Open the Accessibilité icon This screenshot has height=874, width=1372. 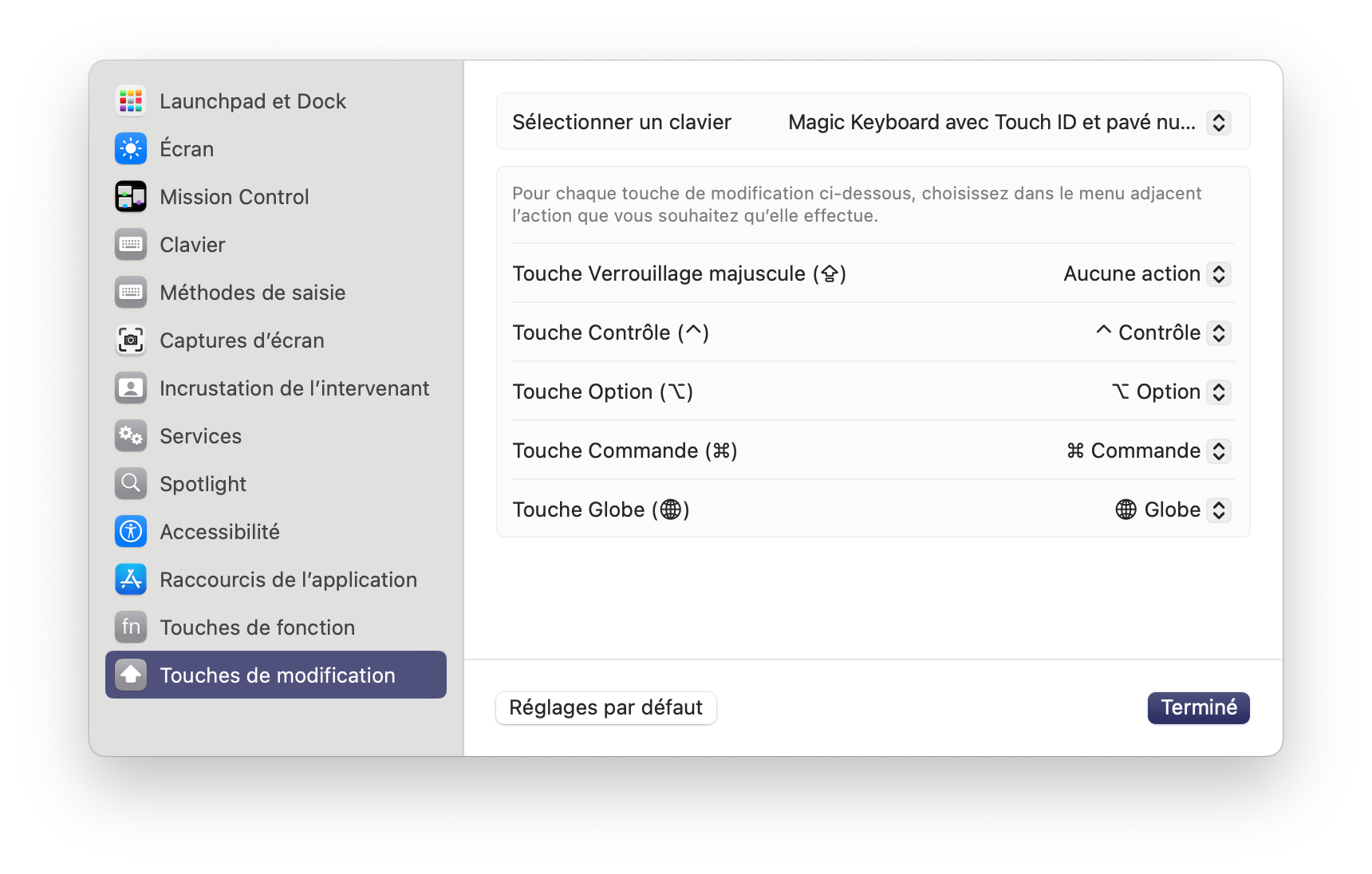131,532
